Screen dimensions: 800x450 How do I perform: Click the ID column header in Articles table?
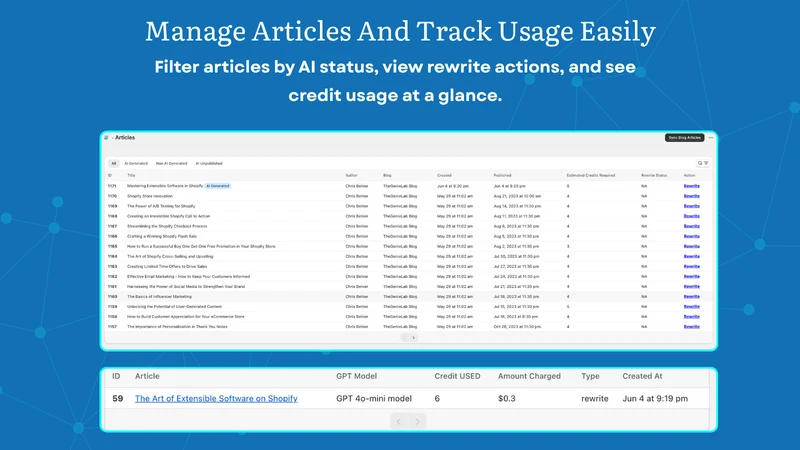click(110, 176)
